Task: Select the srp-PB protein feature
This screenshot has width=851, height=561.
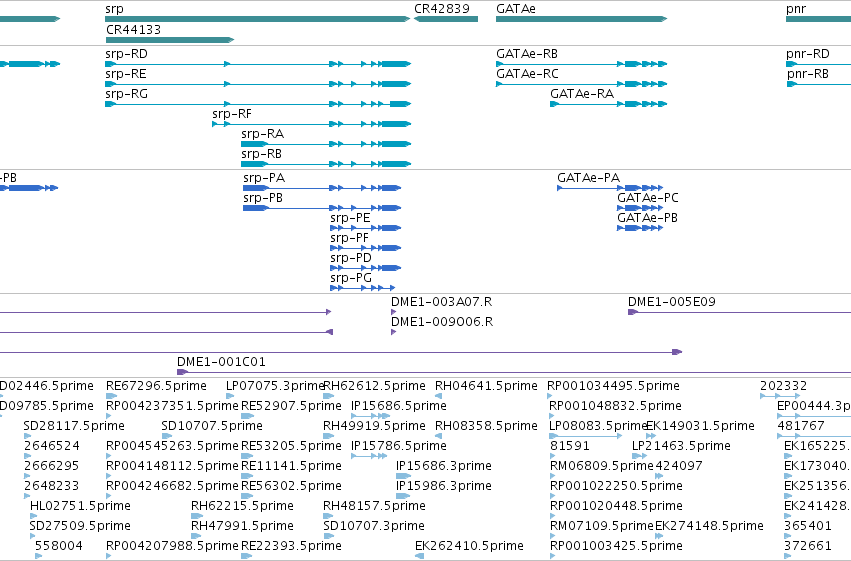Action: point(322,208)
